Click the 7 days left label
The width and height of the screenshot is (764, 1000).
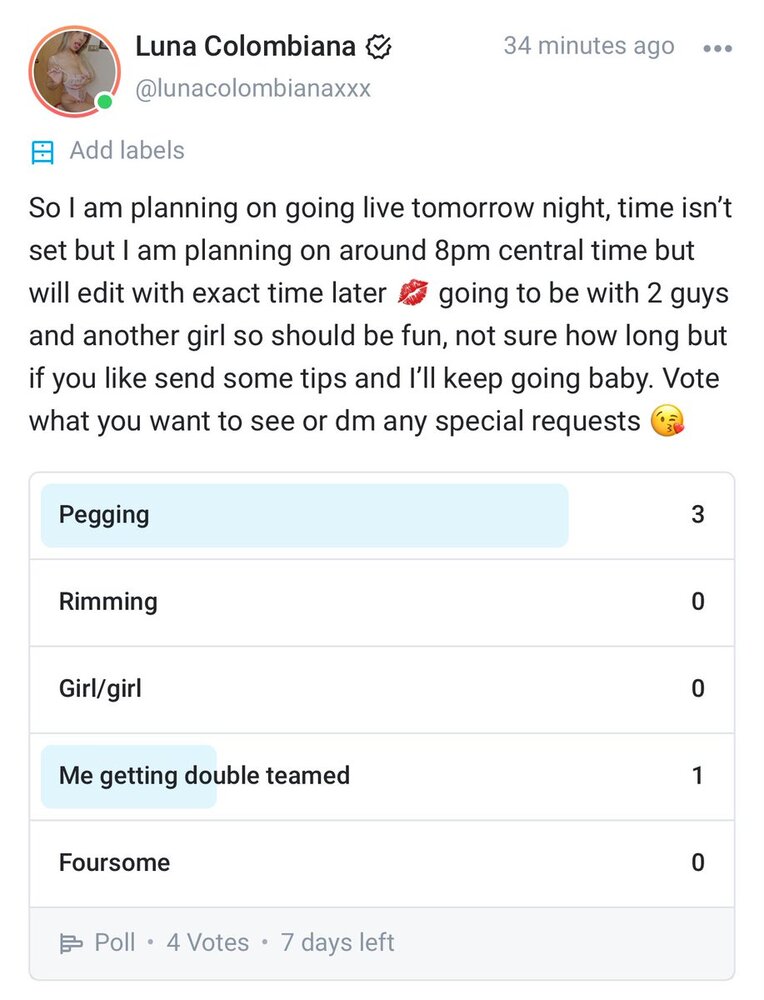tap(337, 943)
